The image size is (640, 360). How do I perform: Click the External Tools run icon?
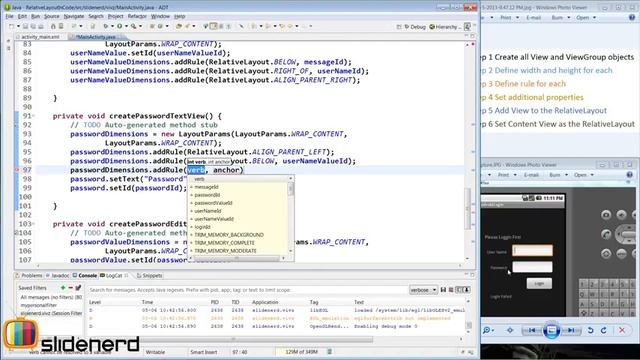[x=133, y=26]
